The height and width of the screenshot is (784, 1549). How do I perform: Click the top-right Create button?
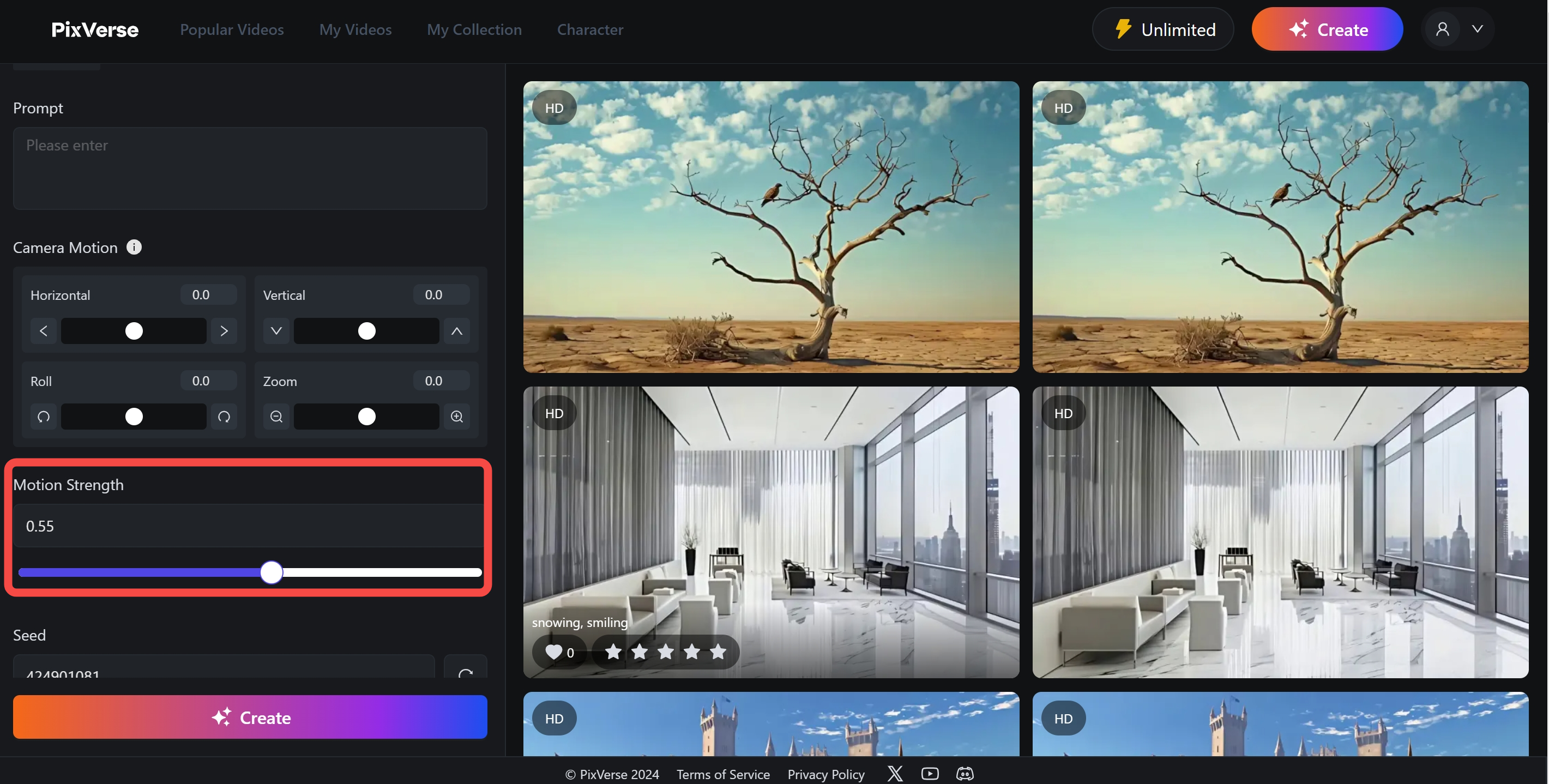click(1327, 29)
